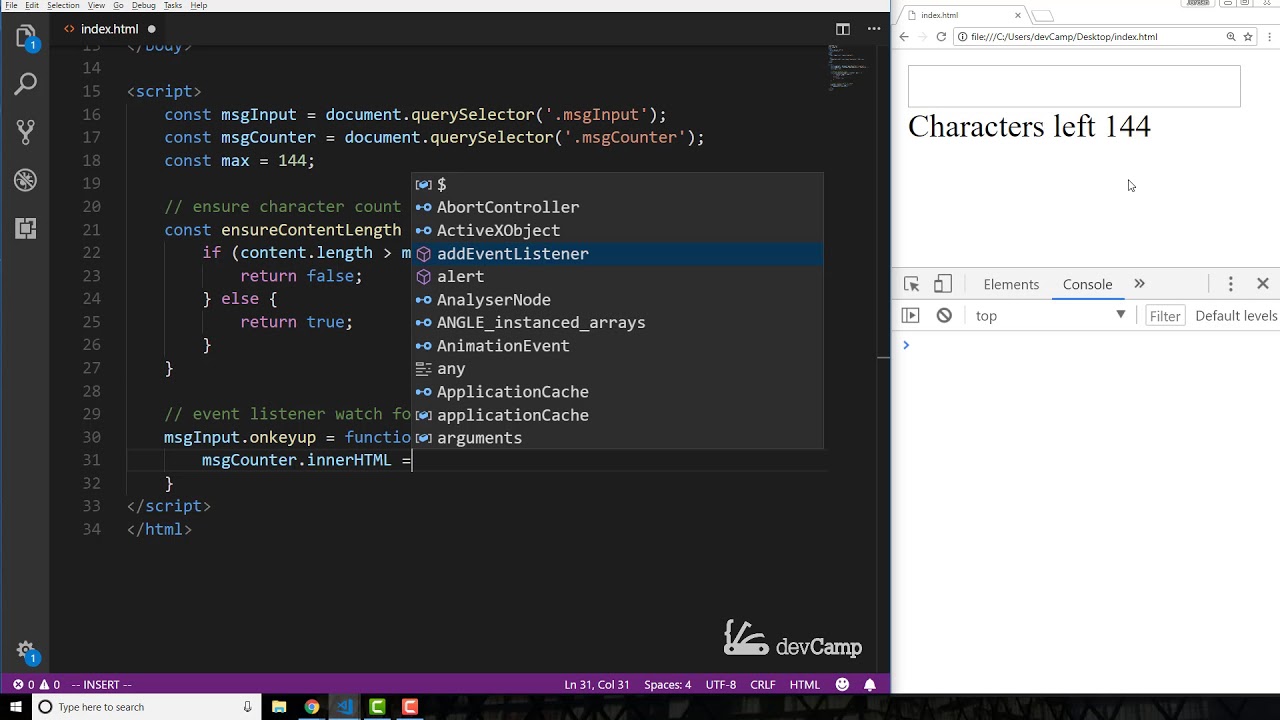The height and width of the screenshot is (720, 1280).
Task: Switch to the Console tab in DevTools
Action: pos(1087,285)
